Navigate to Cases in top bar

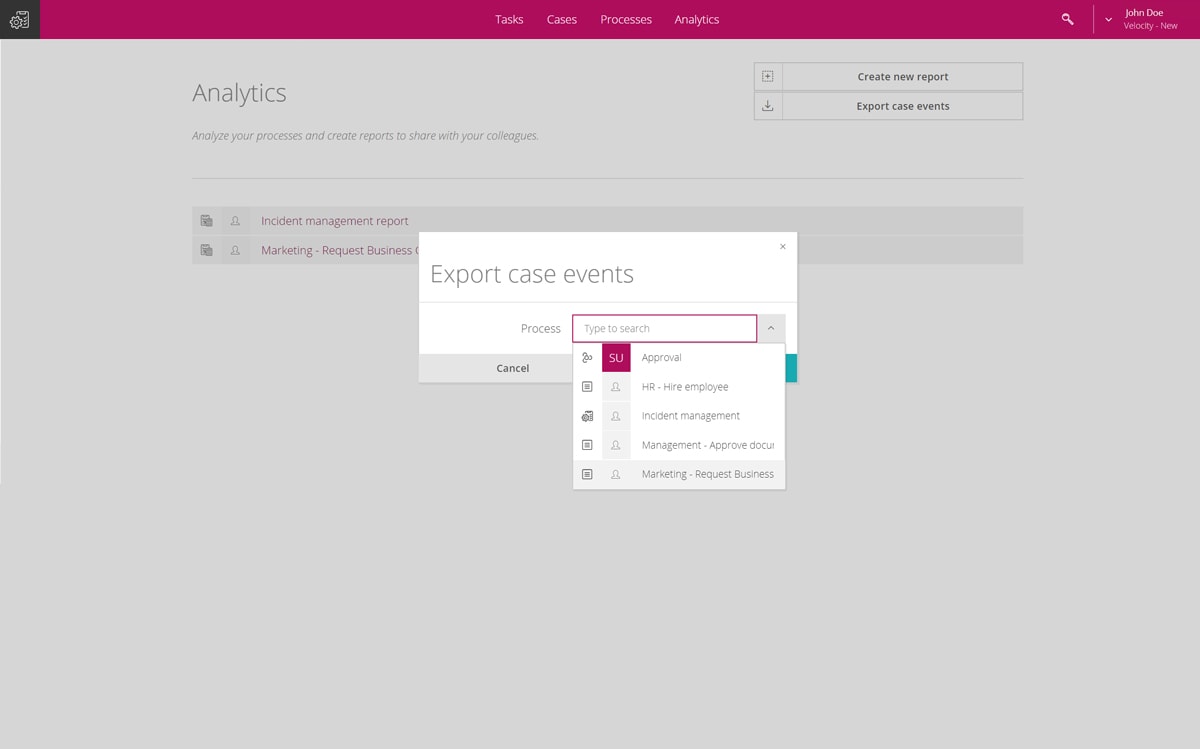point(561,19)
